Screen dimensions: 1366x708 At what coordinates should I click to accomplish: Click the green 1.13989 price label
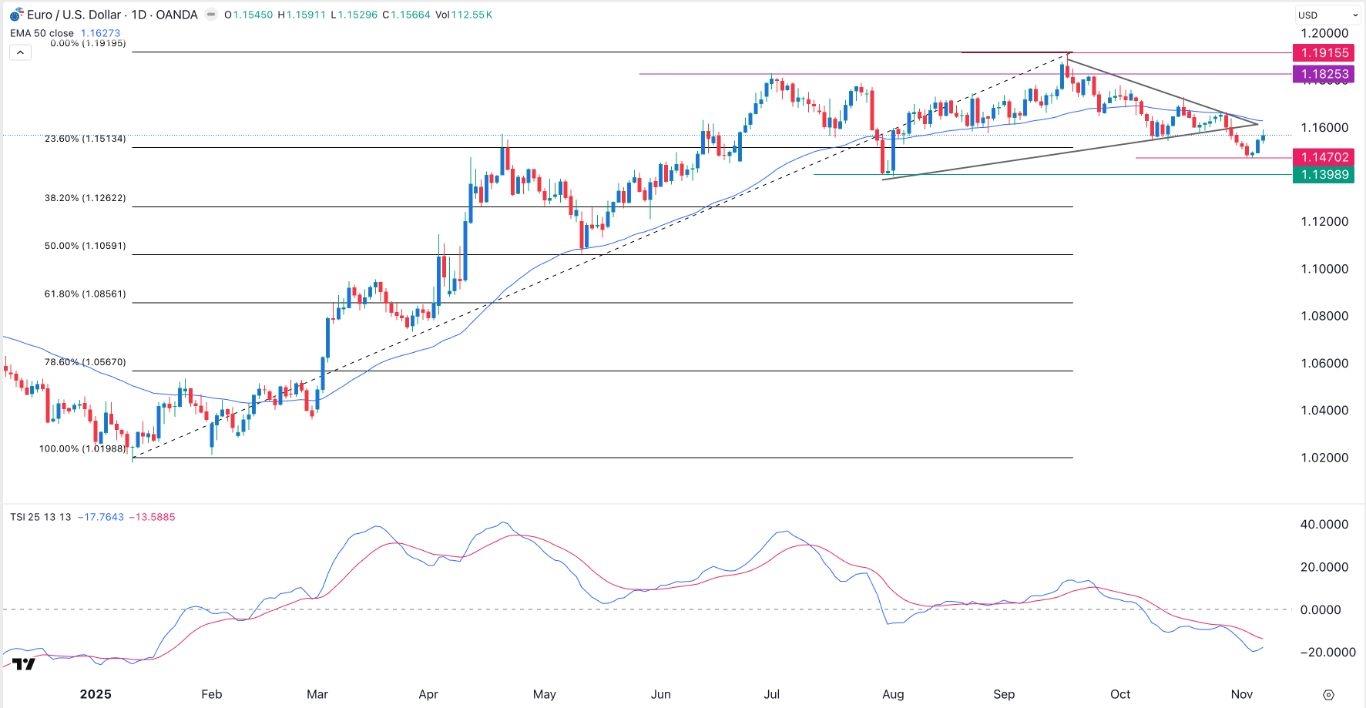(1324, 175)
